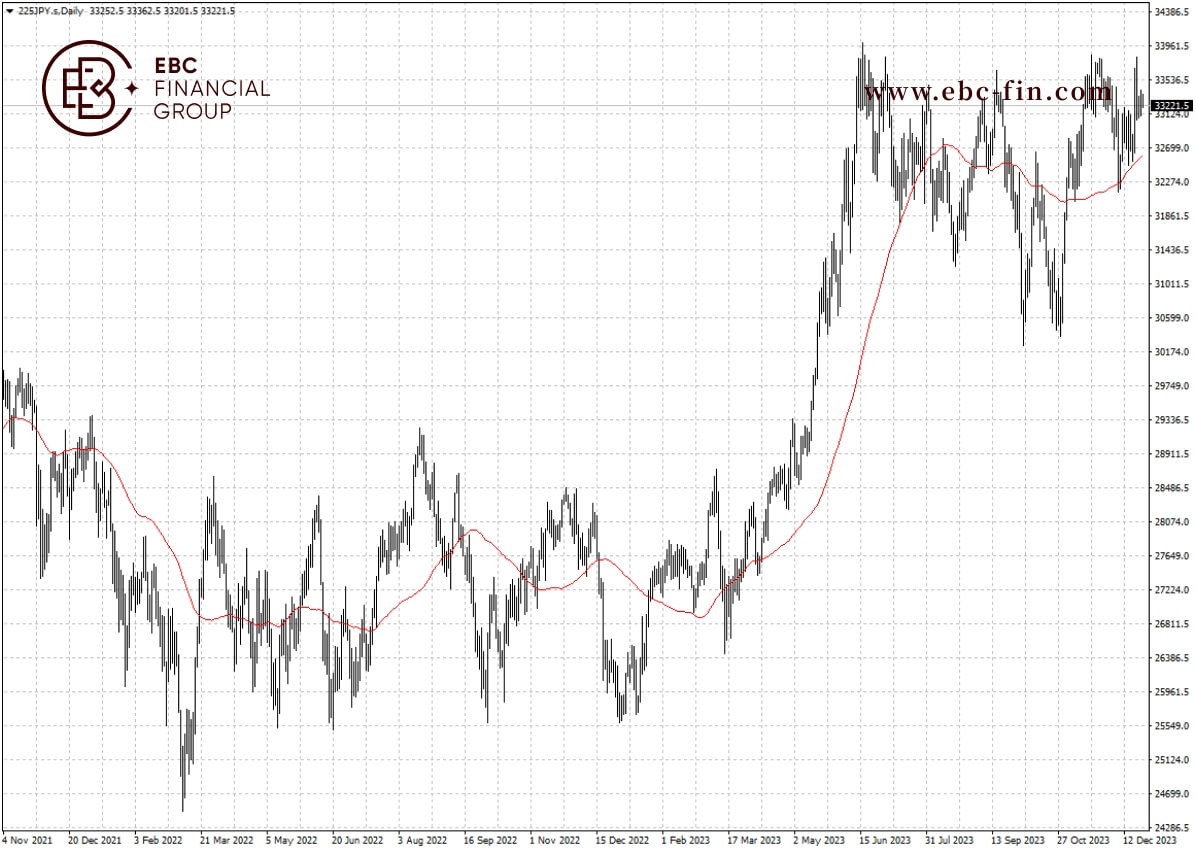The width and height of the screenshot is (1196, 852).
Task: Select the current price tag 33221.5
Action: 1172,105
